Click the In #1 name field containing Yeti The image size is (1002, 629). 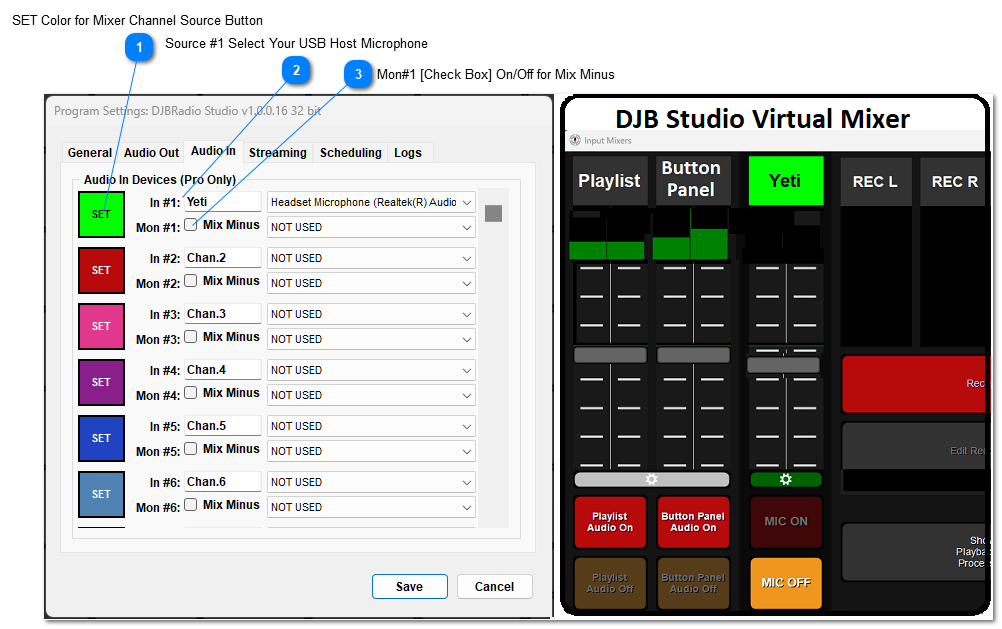tap(222, 202)
